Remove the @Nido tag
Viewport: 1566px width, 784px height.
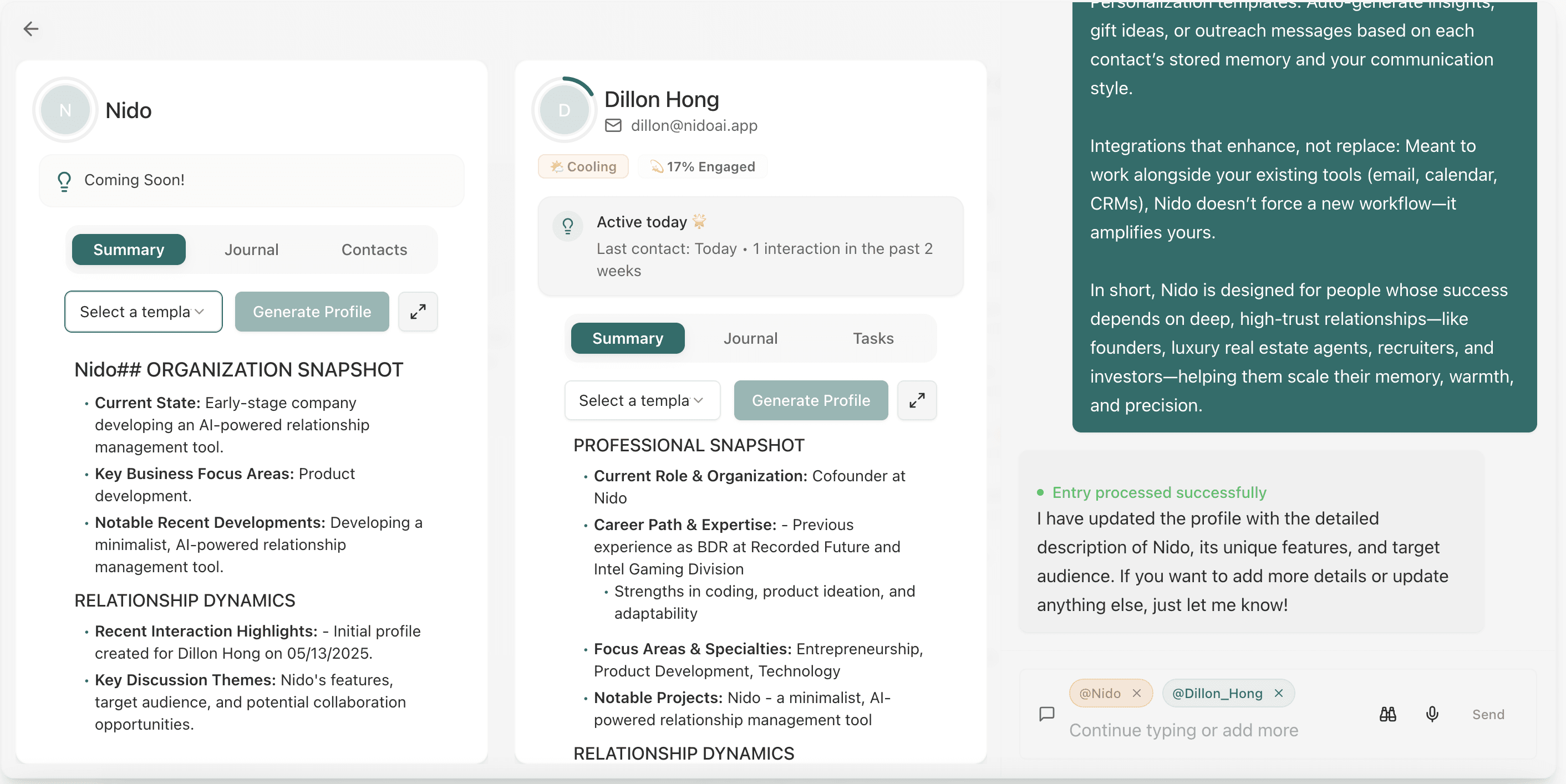[x=1136, y=694]
